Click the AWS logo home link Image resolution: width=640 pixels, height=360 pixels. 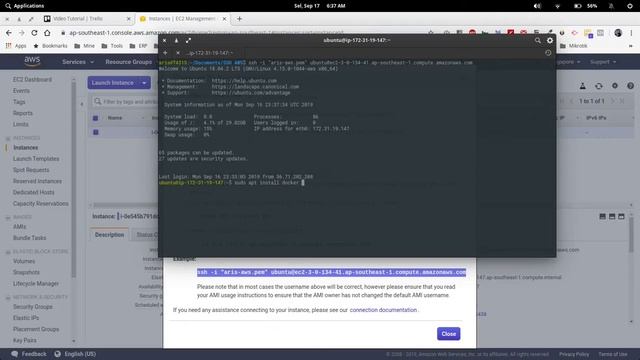32,61
